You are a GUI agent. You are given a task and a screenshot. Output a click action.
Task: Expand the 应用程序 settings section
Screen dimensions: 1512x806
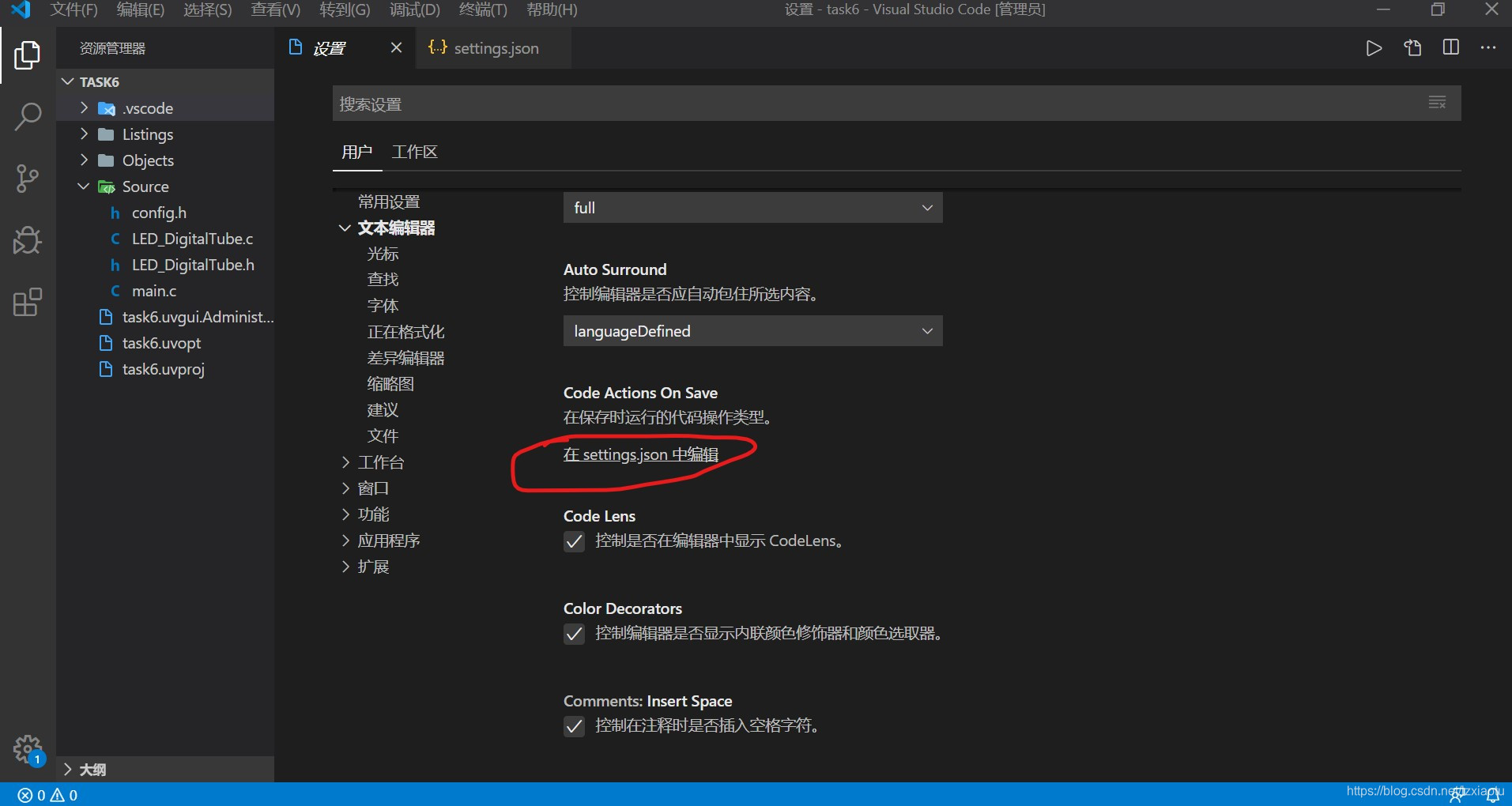click(345, 540)
